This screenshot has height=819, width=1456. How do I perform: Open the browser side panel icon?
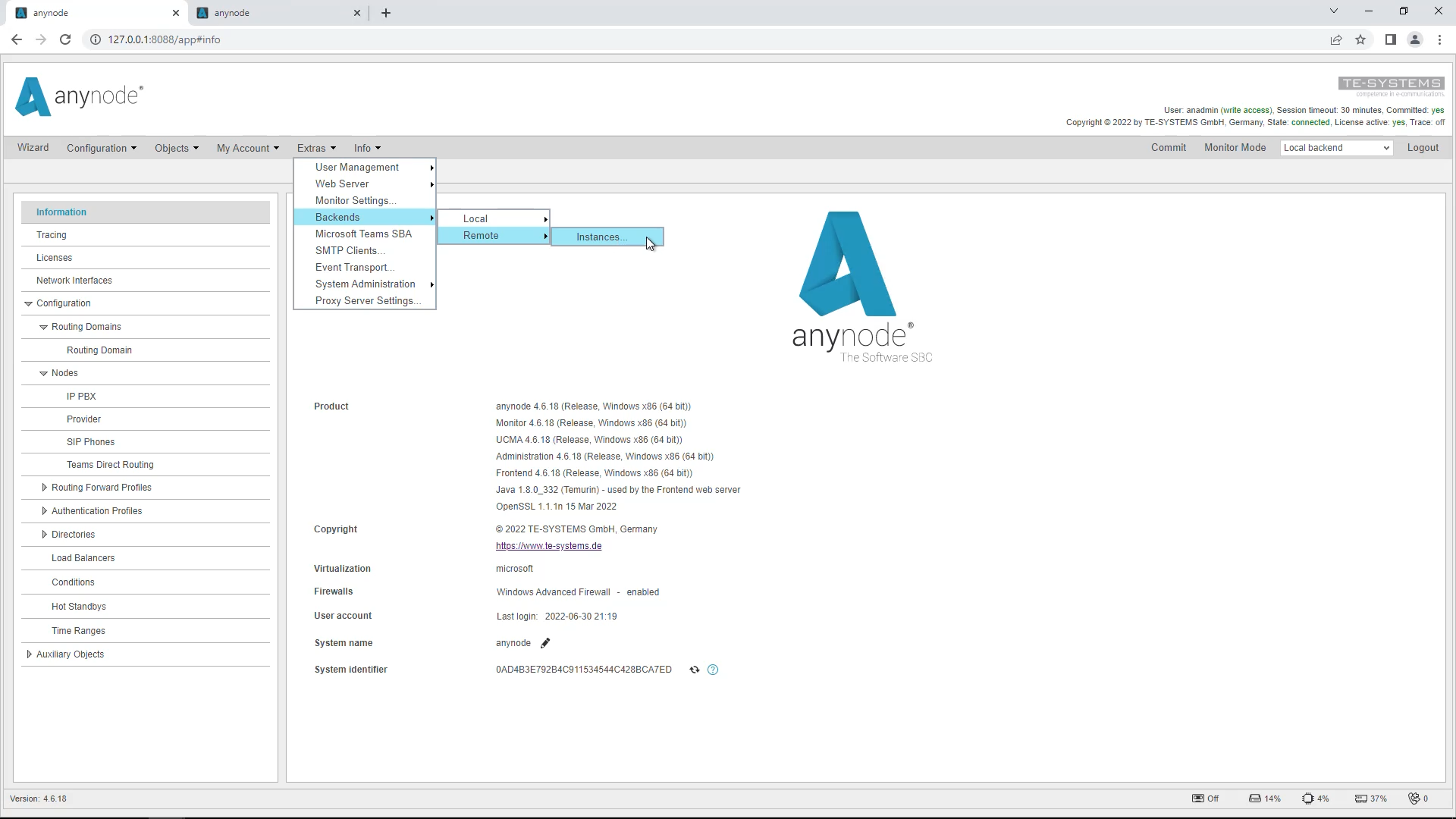pos(1390,39)
